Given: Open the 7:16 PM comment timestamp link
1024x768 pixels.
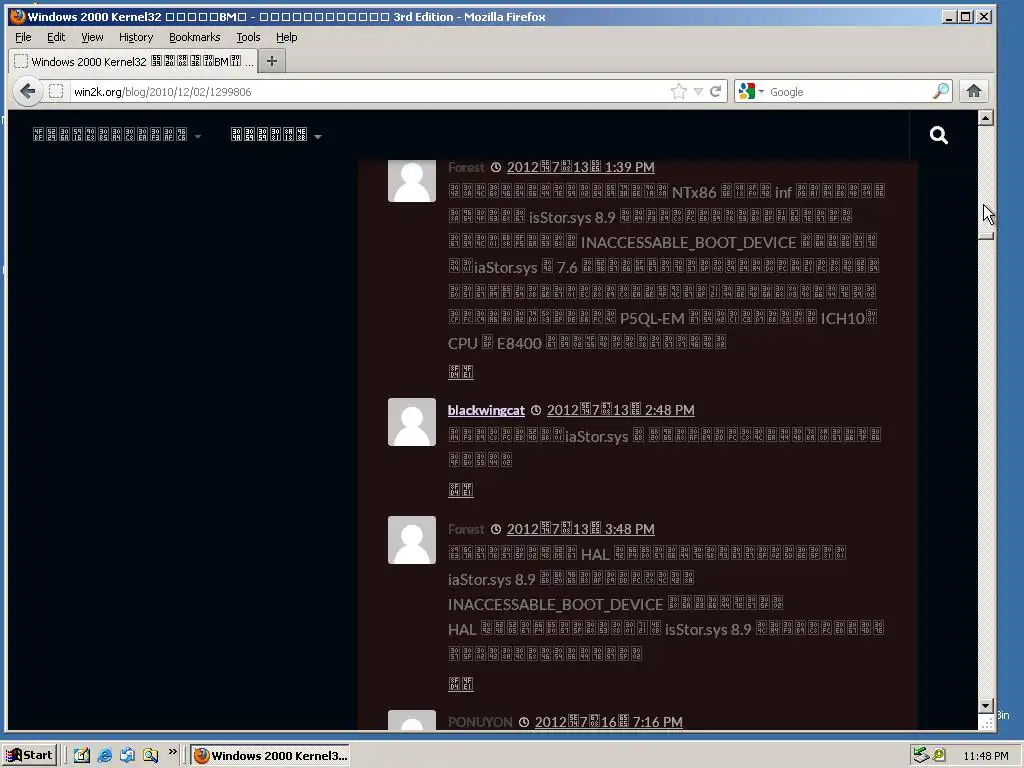Looking at the screenshot, I should [x=609, y=722].
